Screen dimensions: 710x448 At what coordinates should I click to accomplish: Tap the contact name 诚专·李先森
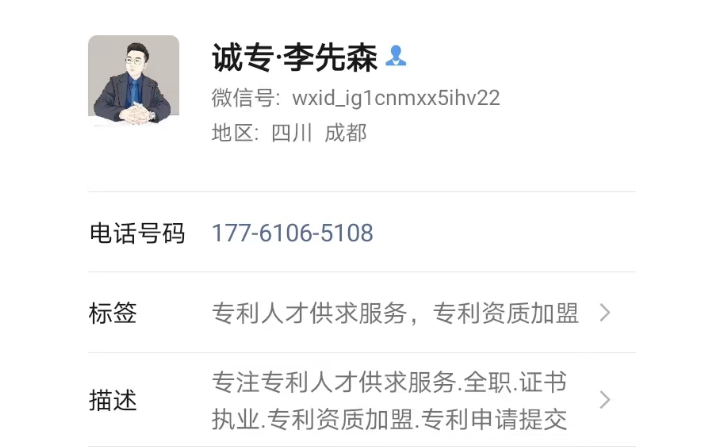click(x=295, y=58)
